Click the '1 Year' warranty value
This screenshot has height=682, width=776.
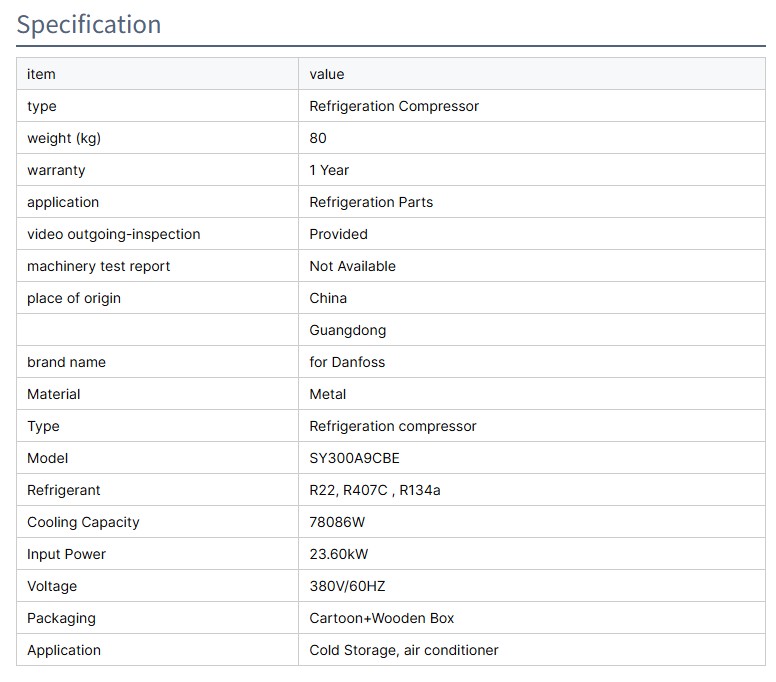pos(329,170)
